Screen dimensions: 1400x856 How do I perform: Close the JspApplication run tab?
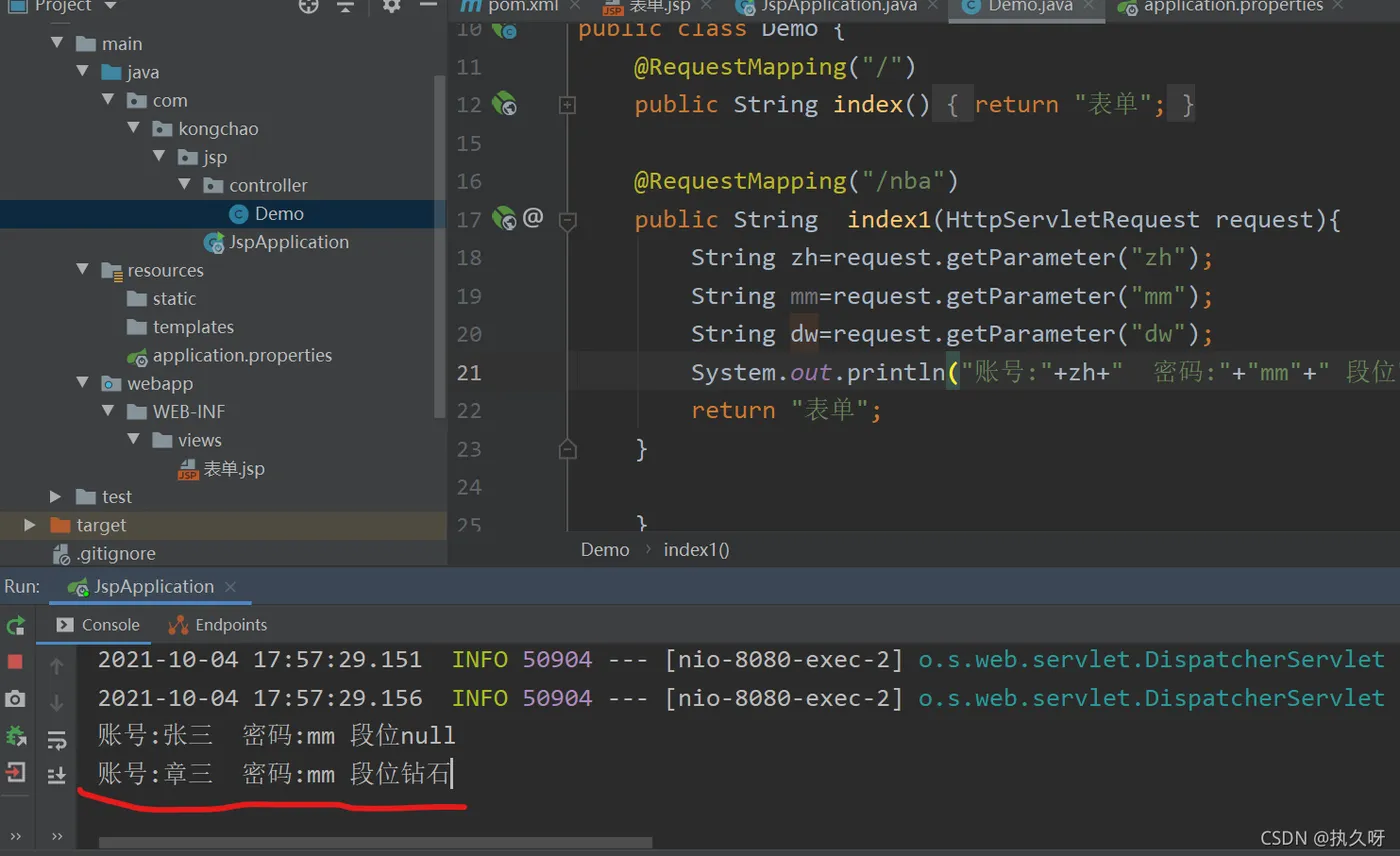click(x=231, y=587)
